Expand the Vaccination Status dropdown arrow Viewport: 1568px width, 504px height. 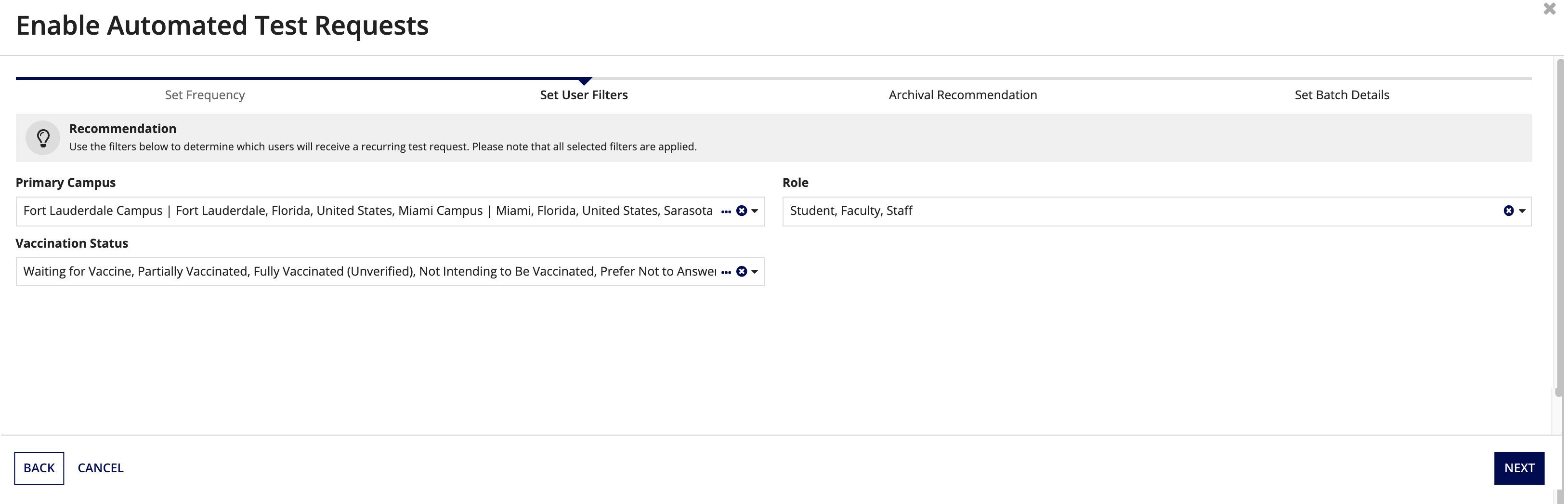point(755,271)
